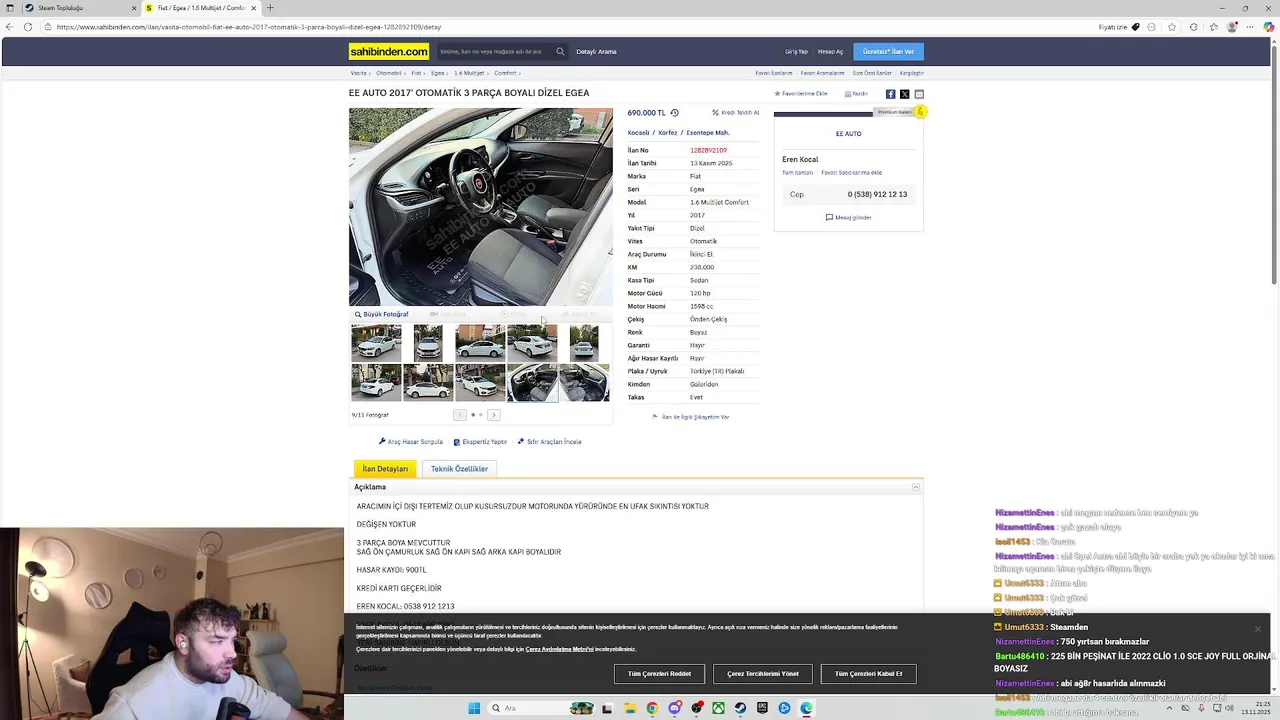Click Çerez Tercihlerimi Yönet button
Image resolution: width=1280 pixels, height=720 pixels.
(x=763, y=674)
